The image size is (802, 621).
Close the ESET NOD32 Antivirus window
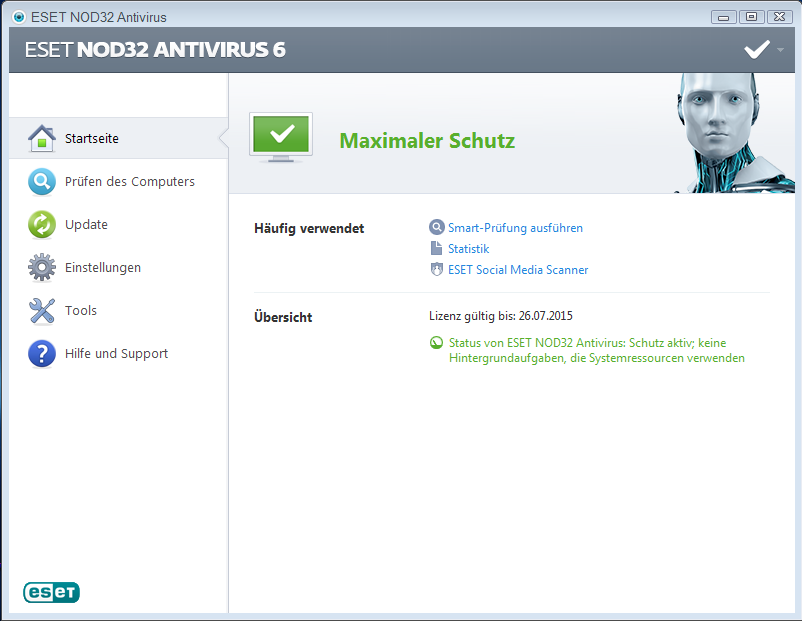[779, 17]
